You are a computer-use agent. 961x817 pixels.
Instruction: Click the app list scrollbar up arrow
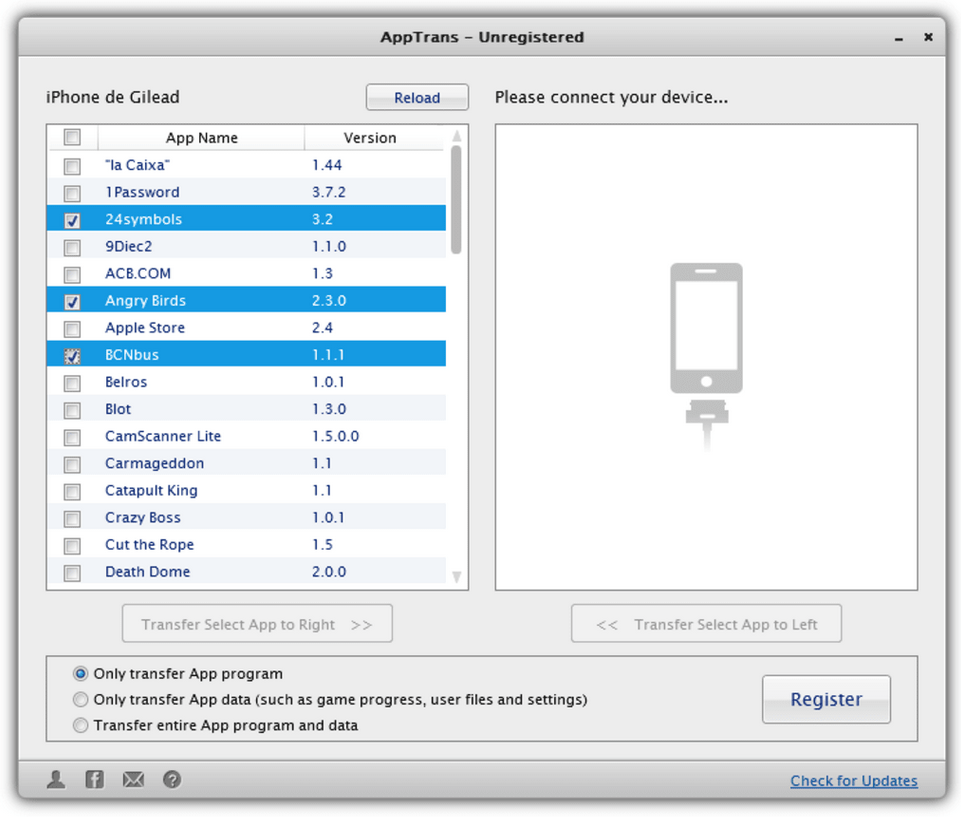tap(457, 135)
